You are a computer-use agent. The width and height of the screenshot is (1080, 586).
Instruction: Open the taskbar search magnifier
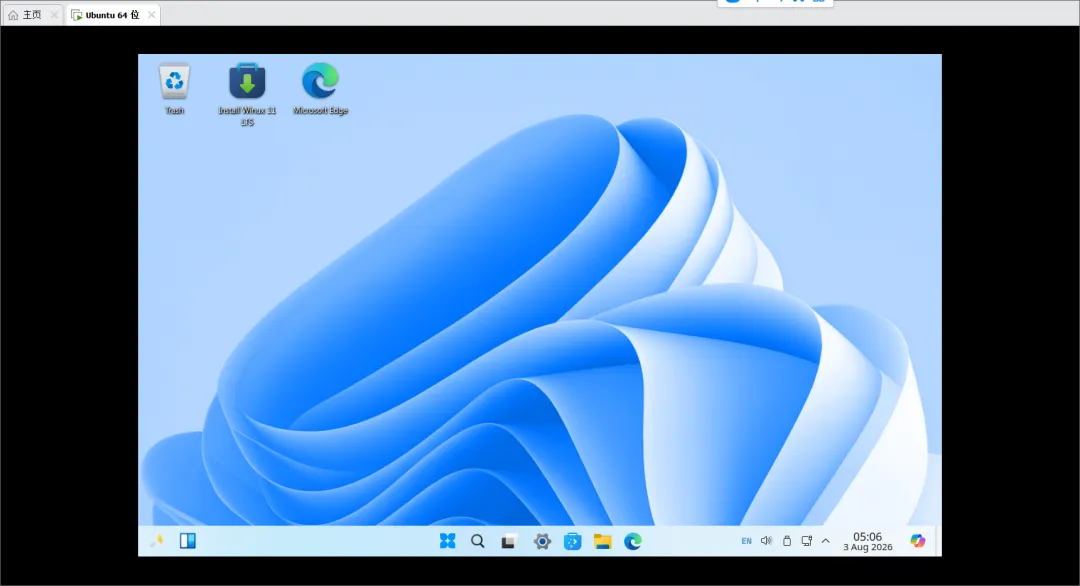(478, 541)
